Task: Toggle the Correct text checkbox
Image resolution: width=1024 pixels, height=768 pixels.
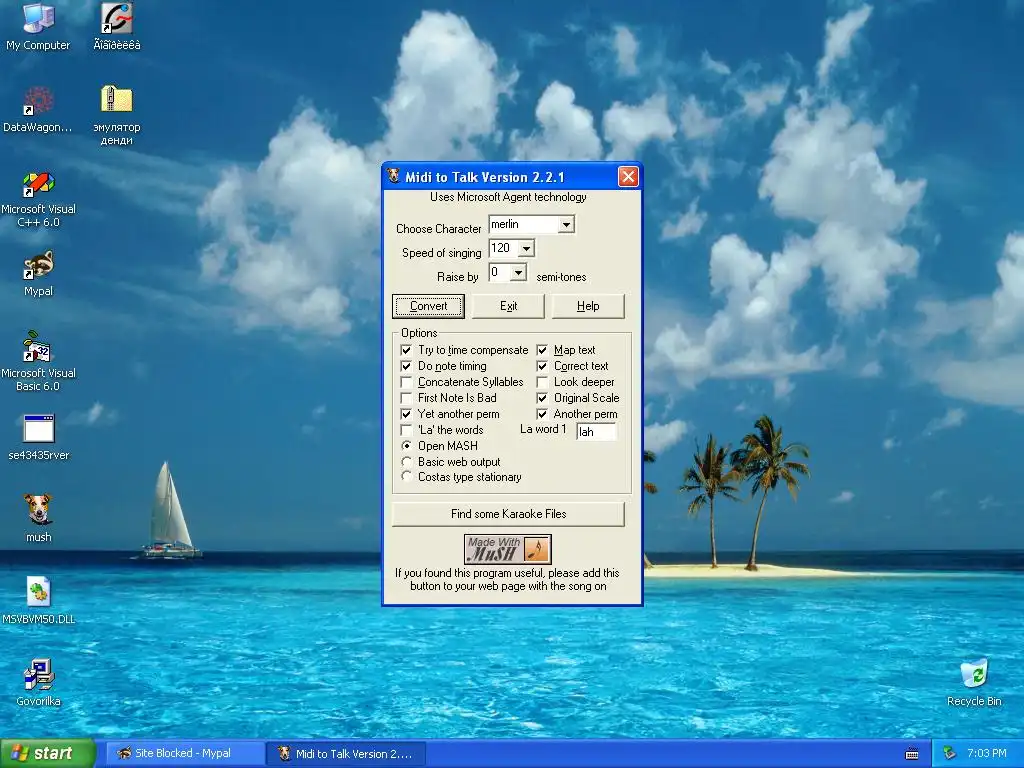Action: (542, 366)
